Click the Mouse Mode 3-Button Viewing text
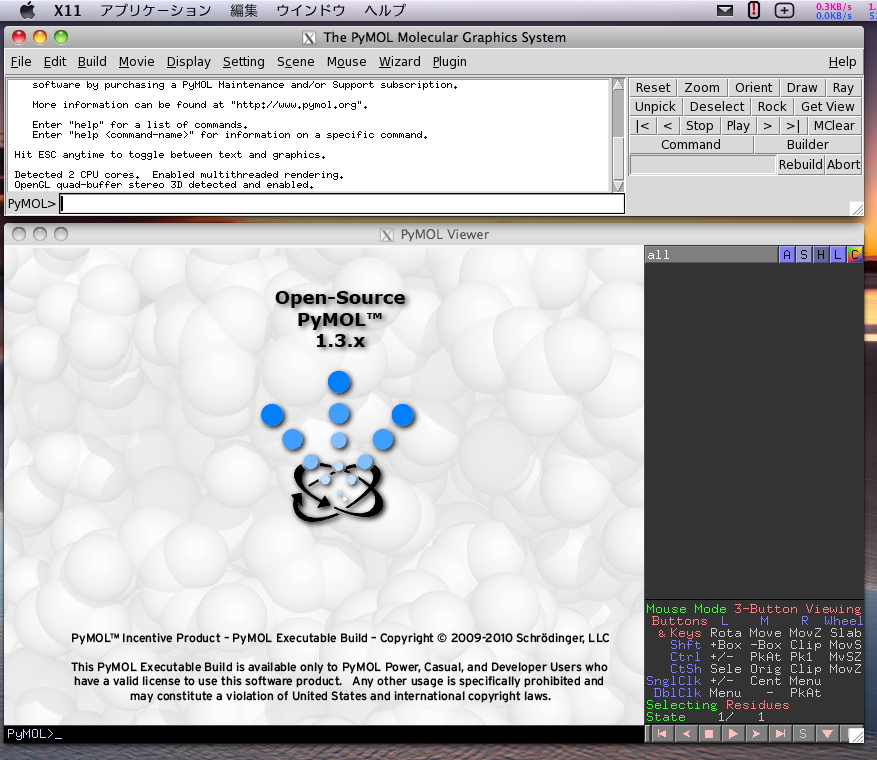 (x=753, y=608)
